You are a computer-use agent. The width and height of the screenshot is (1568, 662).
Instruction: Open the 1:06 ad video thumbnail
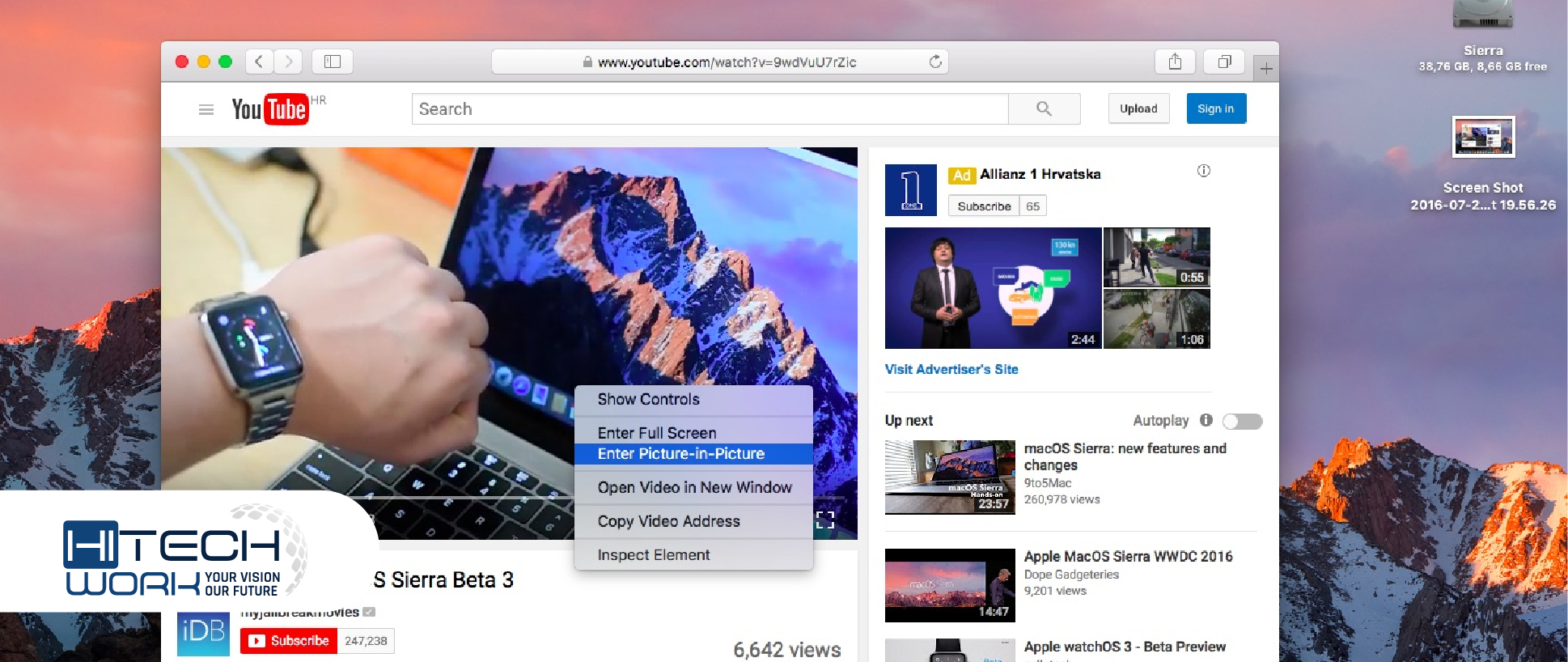[1157, 319]
